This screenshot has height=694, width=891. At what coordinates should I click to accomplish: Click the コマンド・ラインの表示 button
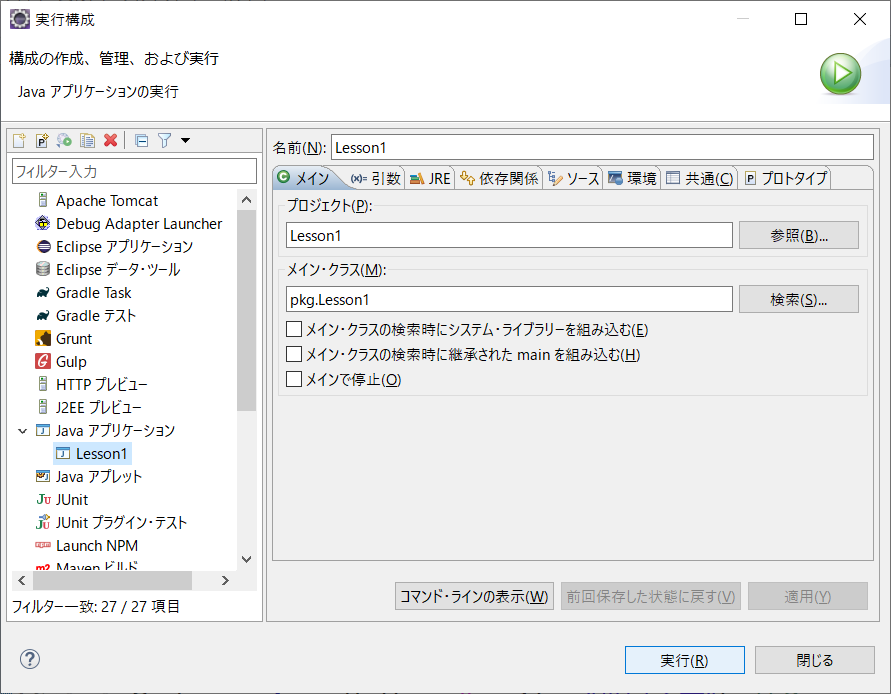click(474, 596)
